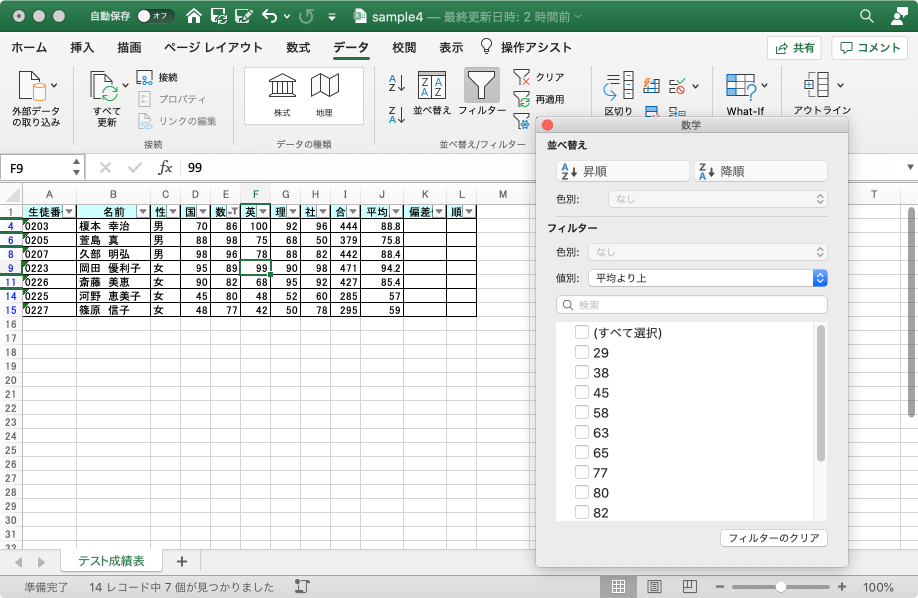Toggle 自動保存 switch
This screenshot has height=598, width=918.
155,16
